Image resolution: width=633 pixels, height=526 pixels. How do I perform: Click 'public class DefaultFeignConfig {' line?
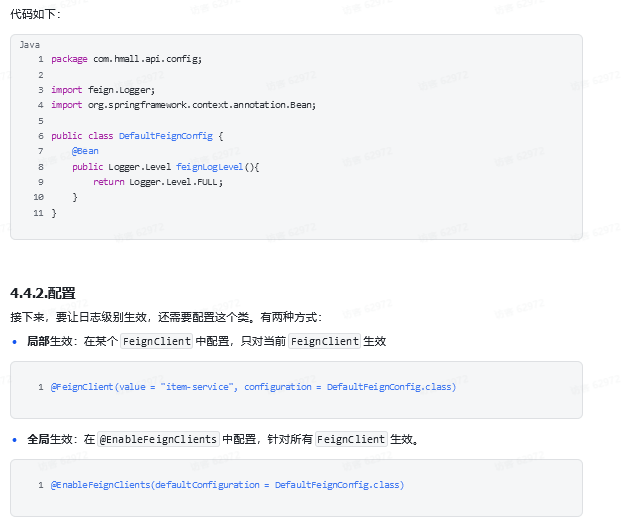tap(137, 136)
